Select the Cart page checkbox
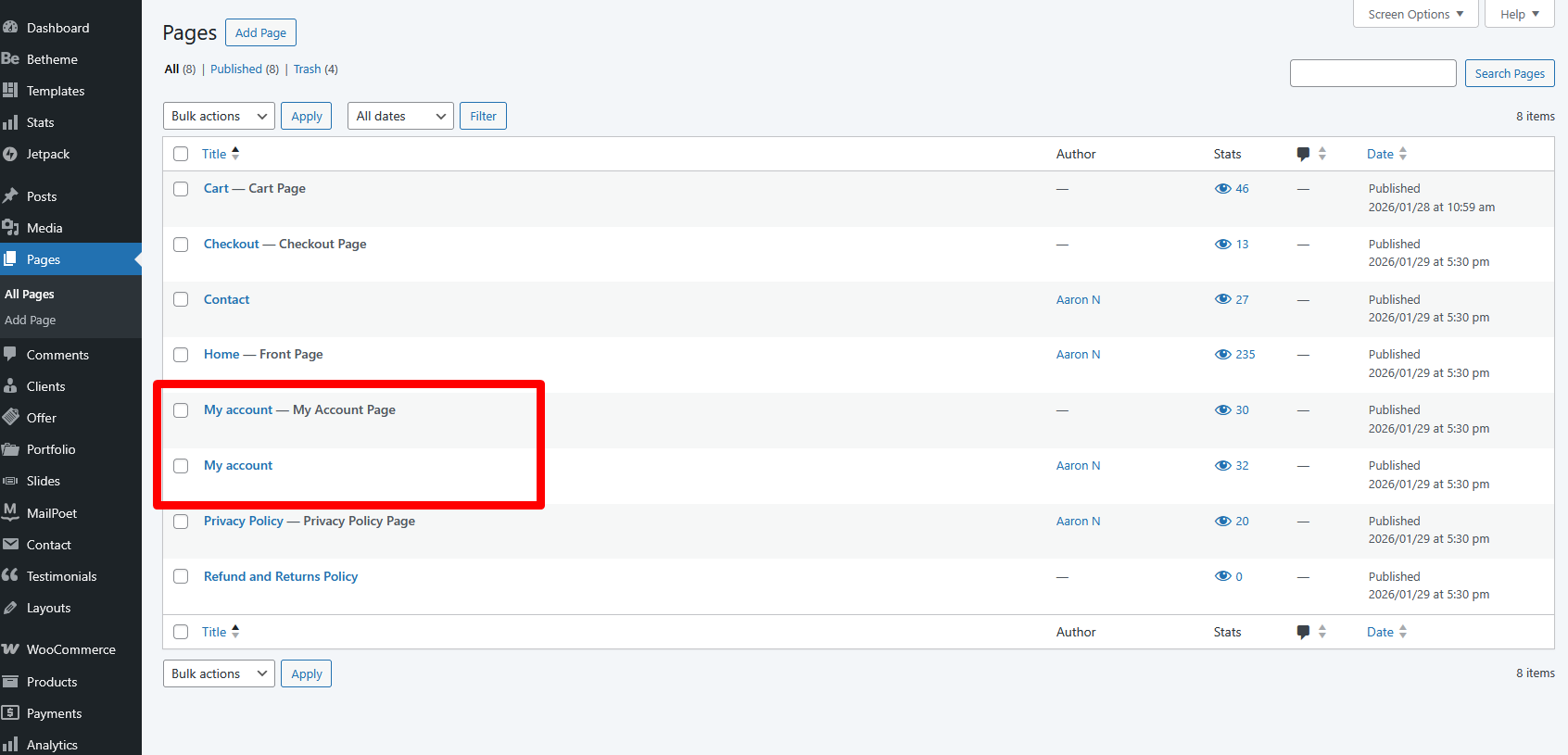Screen dimensions: 1568x755 click(x=181, y=189)
